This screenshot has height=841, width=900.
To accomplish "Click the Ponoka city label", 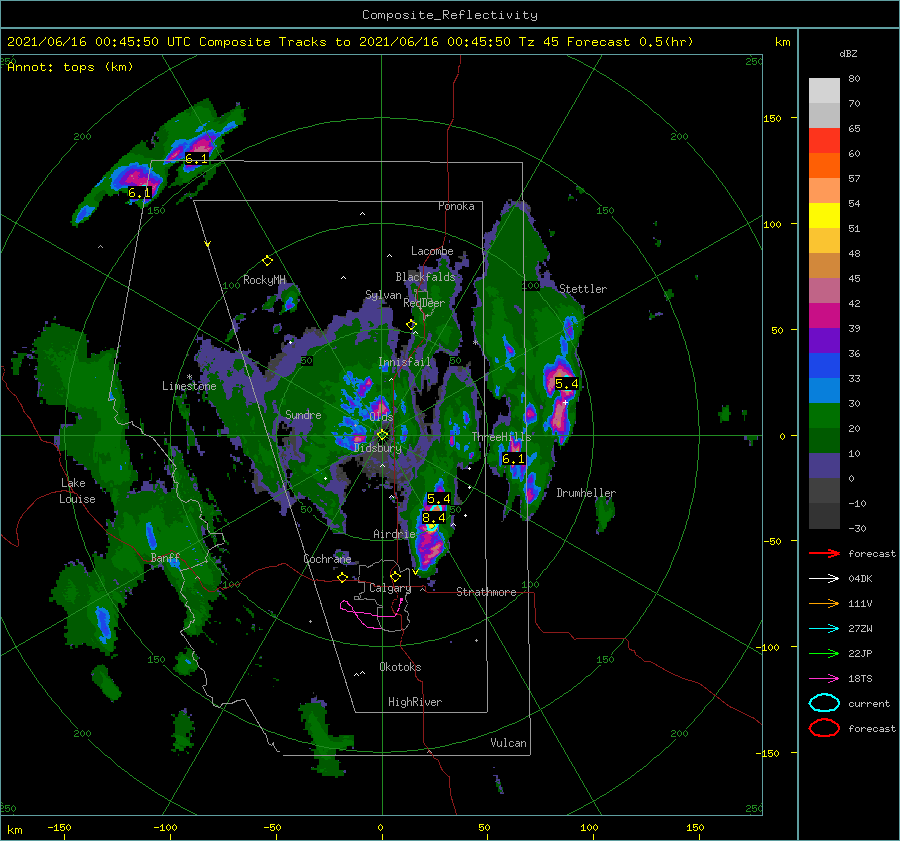I will (x=456, y=206).
